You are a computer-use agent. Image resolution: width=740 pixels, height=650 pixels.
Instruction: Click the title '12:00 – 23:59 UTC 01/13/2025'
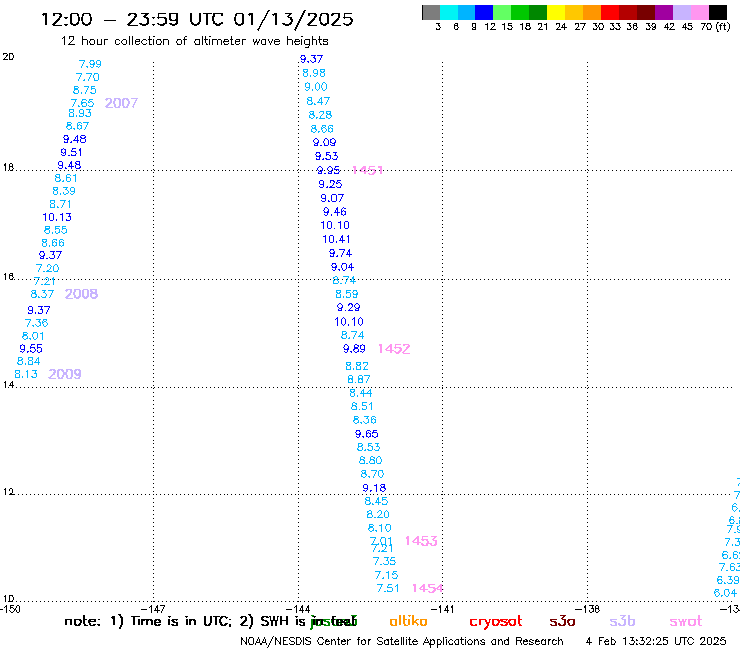click(x=197, y=20)
